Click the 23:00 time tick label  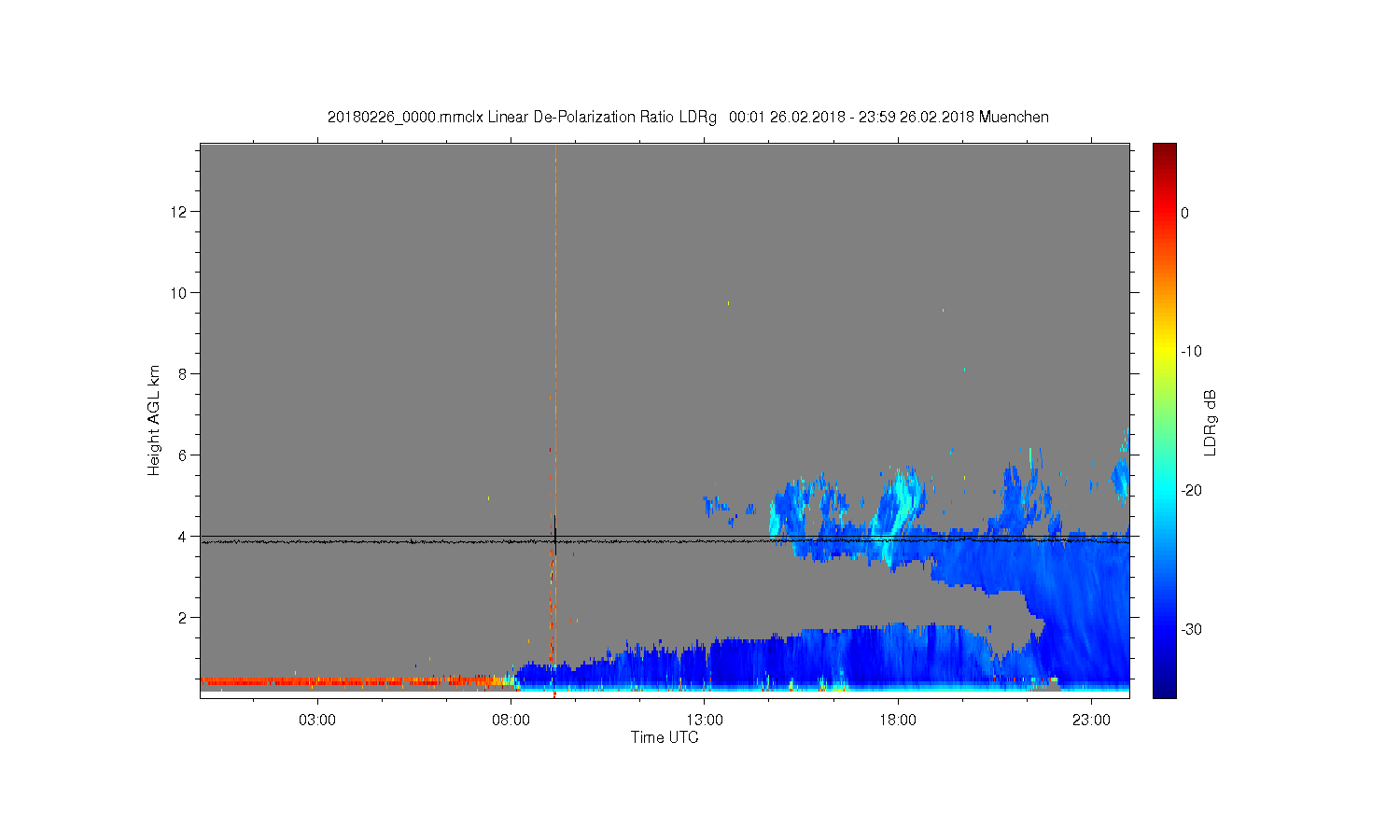pos(1092,721)
